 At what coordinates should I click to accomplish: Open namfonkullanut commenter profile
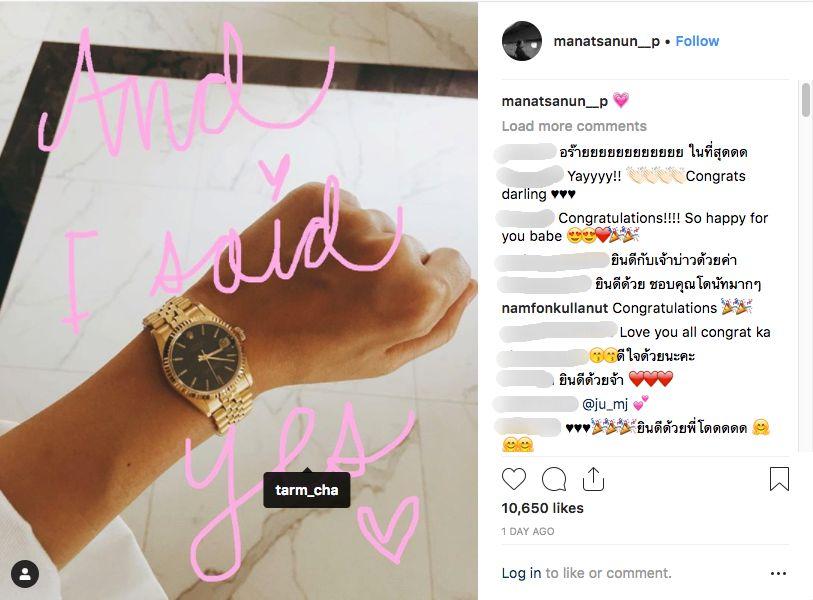click(554, 308)
